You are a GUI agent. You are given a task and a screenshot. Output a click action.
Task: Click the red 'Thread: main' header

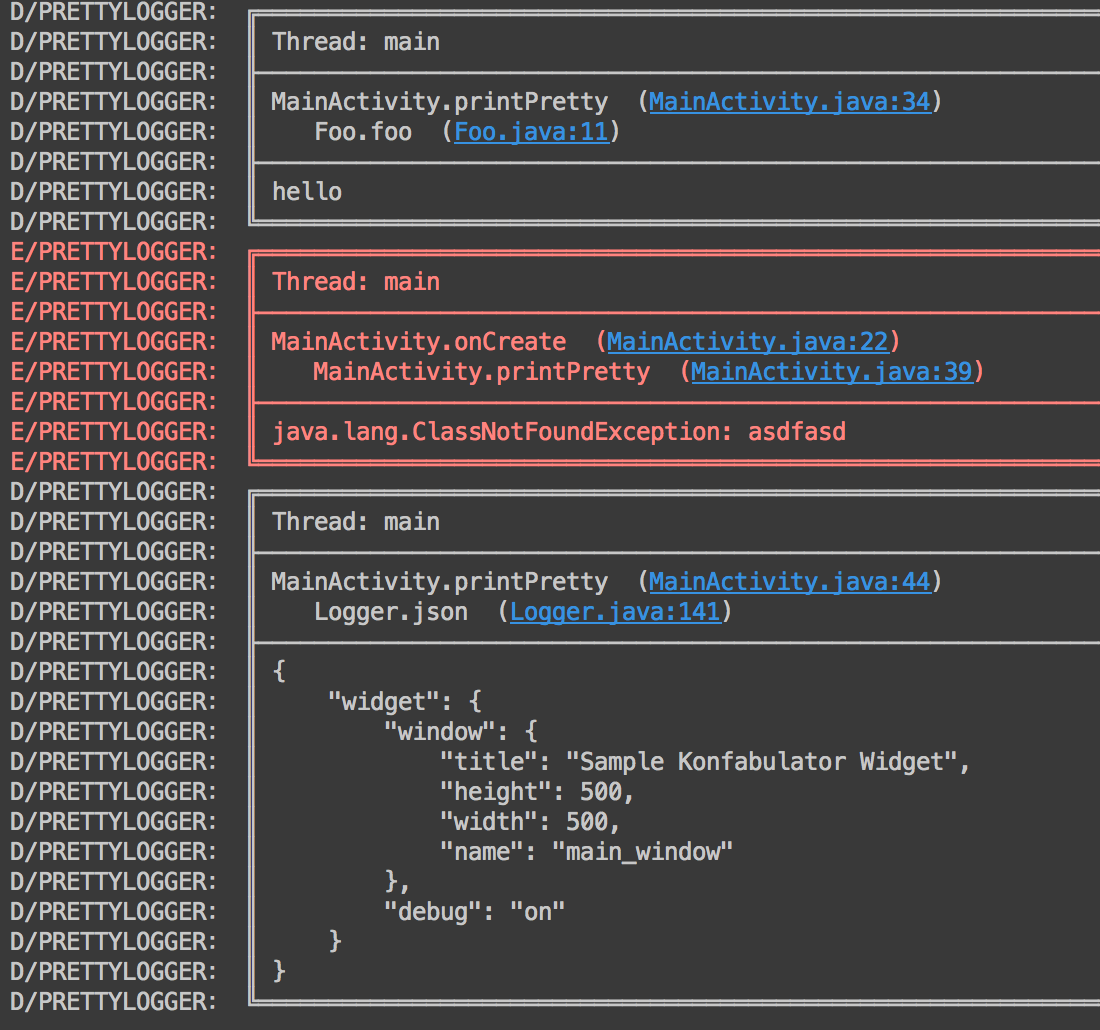coord(356,282)
